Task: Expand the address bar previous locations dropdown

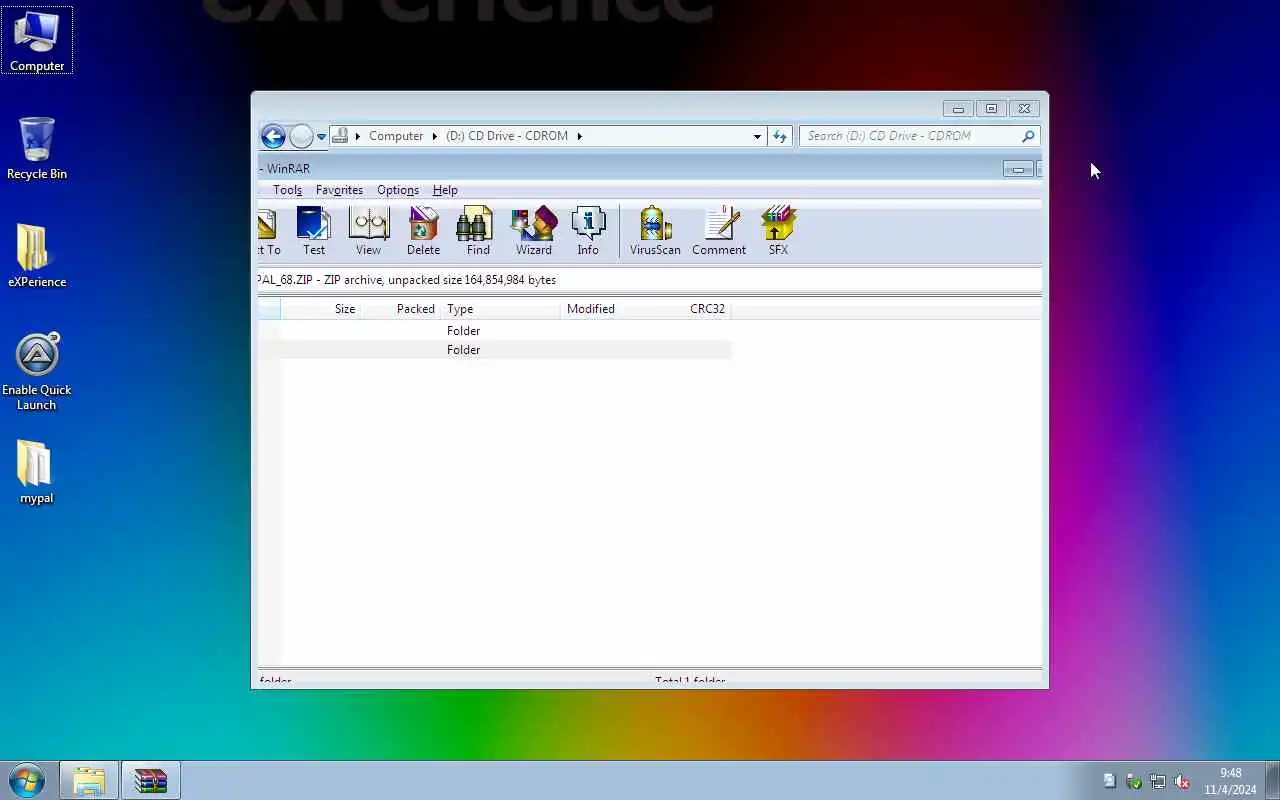Action: point(757,136)
